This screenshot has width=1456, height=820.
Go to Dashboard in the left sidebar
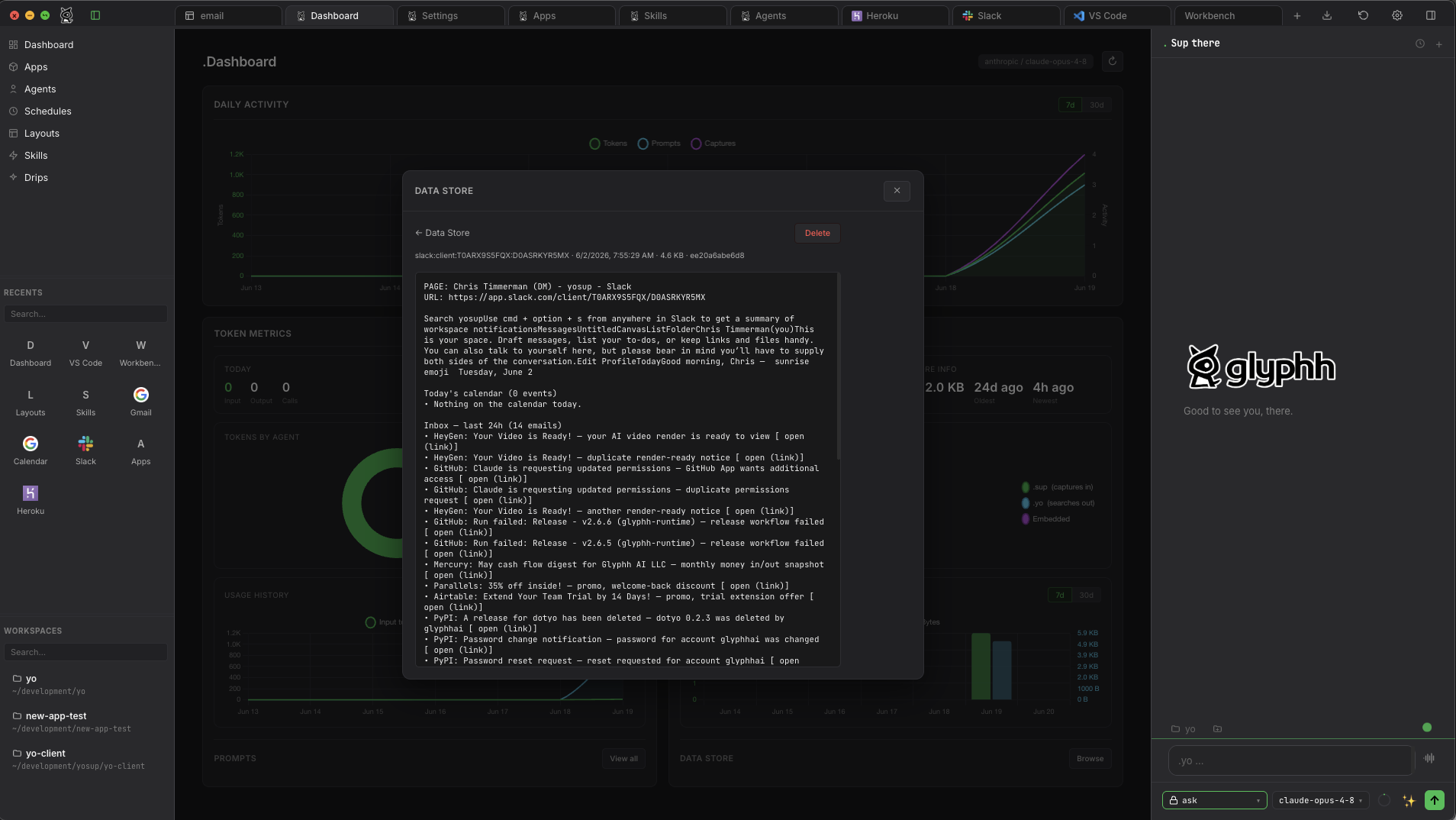point(49,45)
